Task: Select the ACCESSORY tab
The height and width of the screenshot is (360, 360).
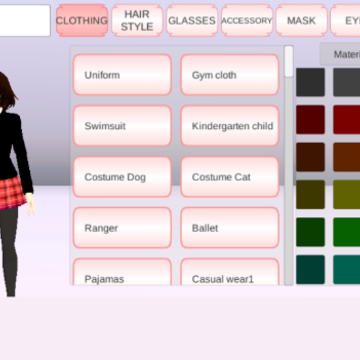Action: click(x=247, y=20)
